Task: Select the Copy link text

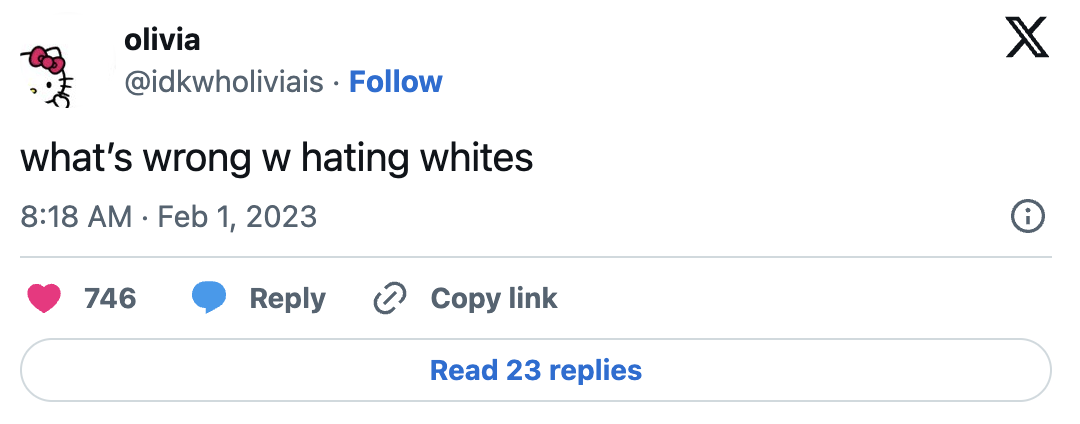Action: [494, 298]
